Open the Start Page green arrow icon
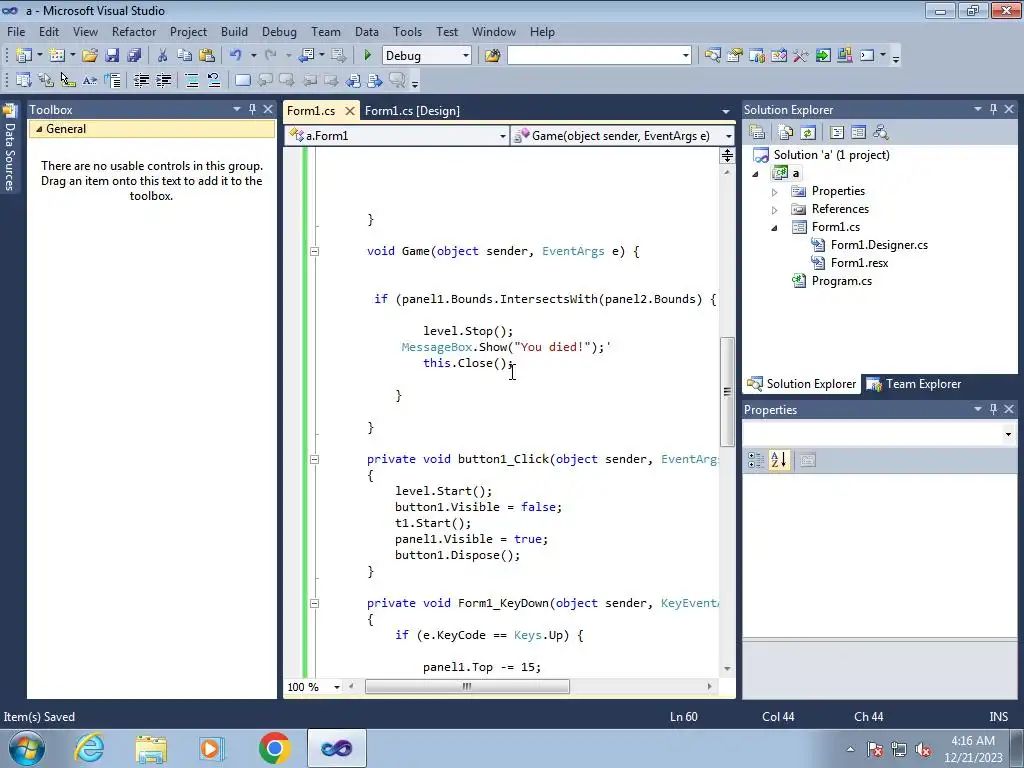This screenshot has height=768, width=1024. pos(823,56)
